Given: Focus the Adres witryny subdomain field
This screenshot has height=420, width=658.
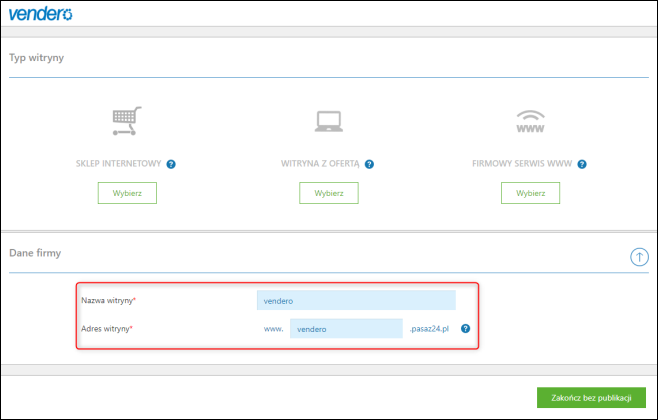Looking at the screenshot, I should tap(346, 329).
